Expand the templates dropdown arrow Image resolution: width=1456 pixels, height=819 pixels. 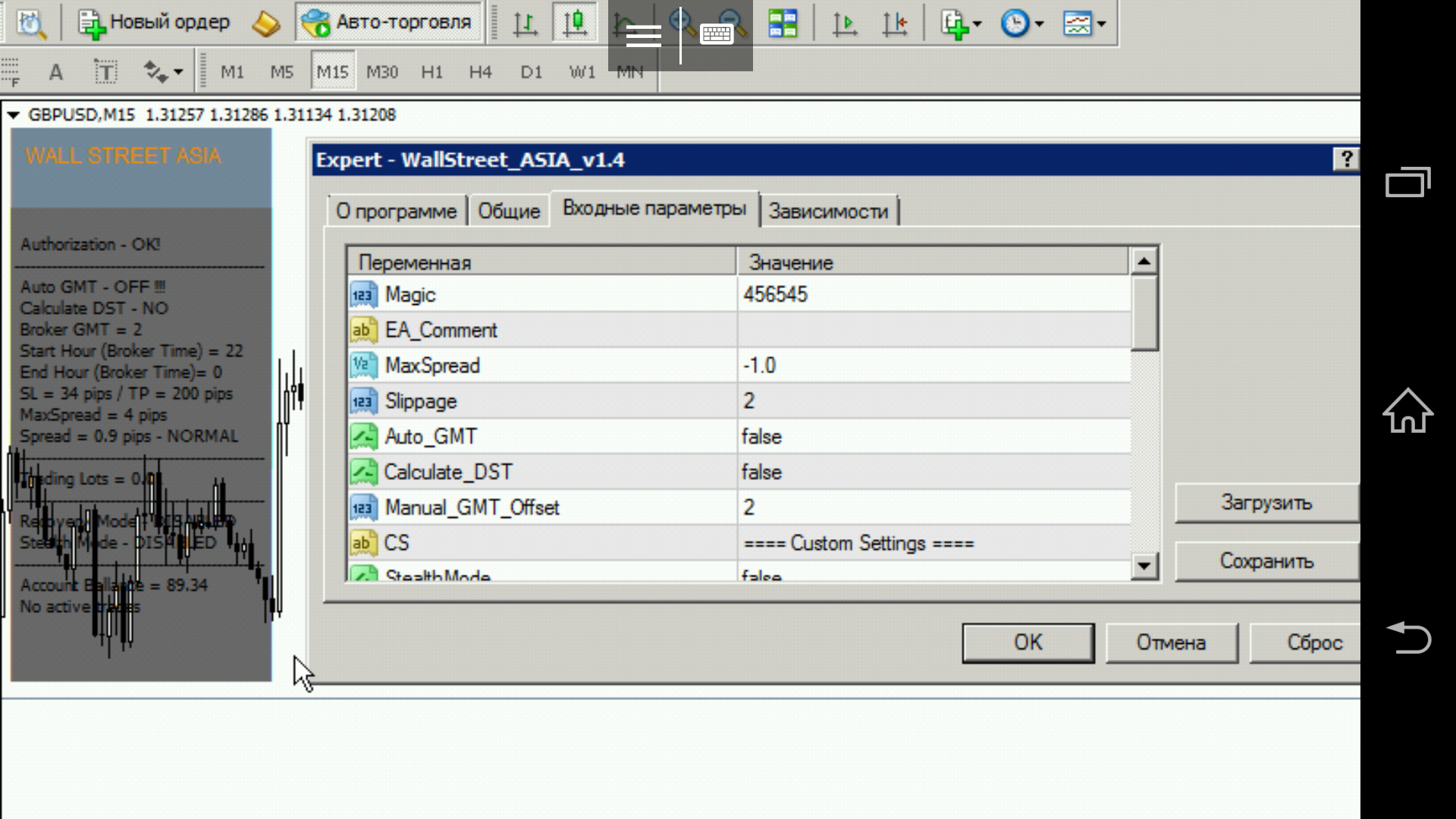(1101, 24)
